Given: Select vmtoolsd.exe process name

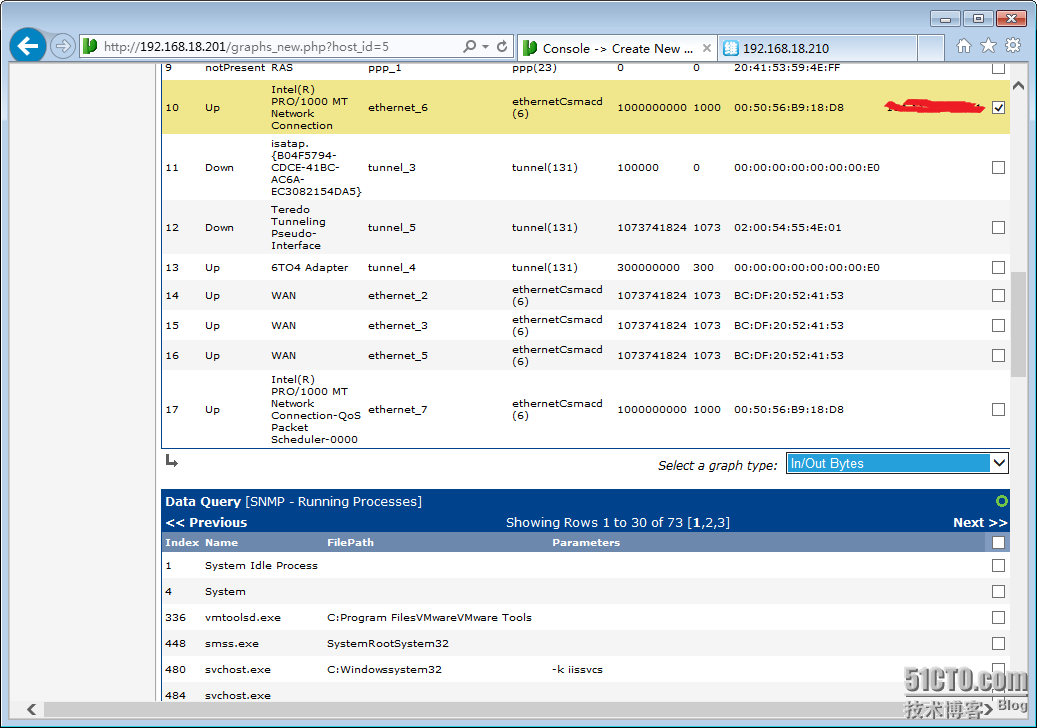Looking at the screenshot, I should [x=243, y=618].
